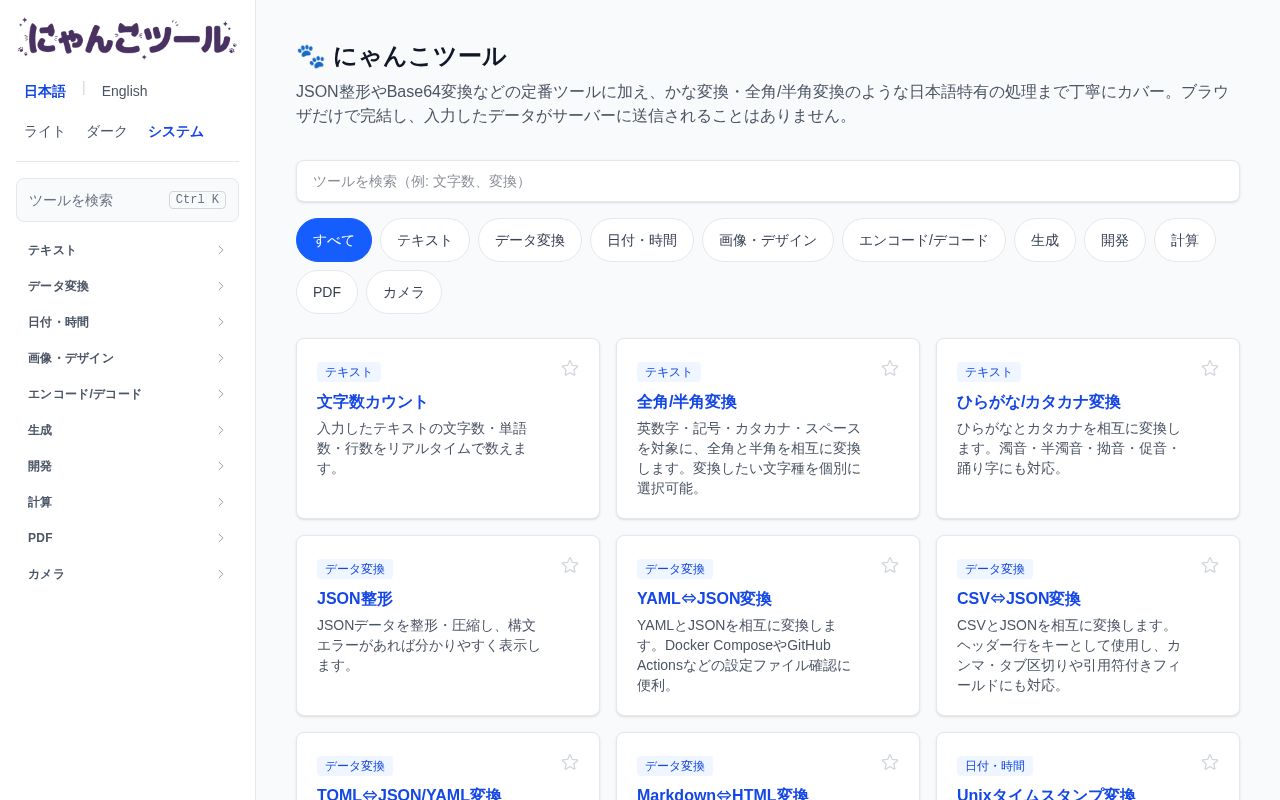Filter tools by PDF chip
Viewport: 1280px width, 800px height.
[x=327, y=292]
